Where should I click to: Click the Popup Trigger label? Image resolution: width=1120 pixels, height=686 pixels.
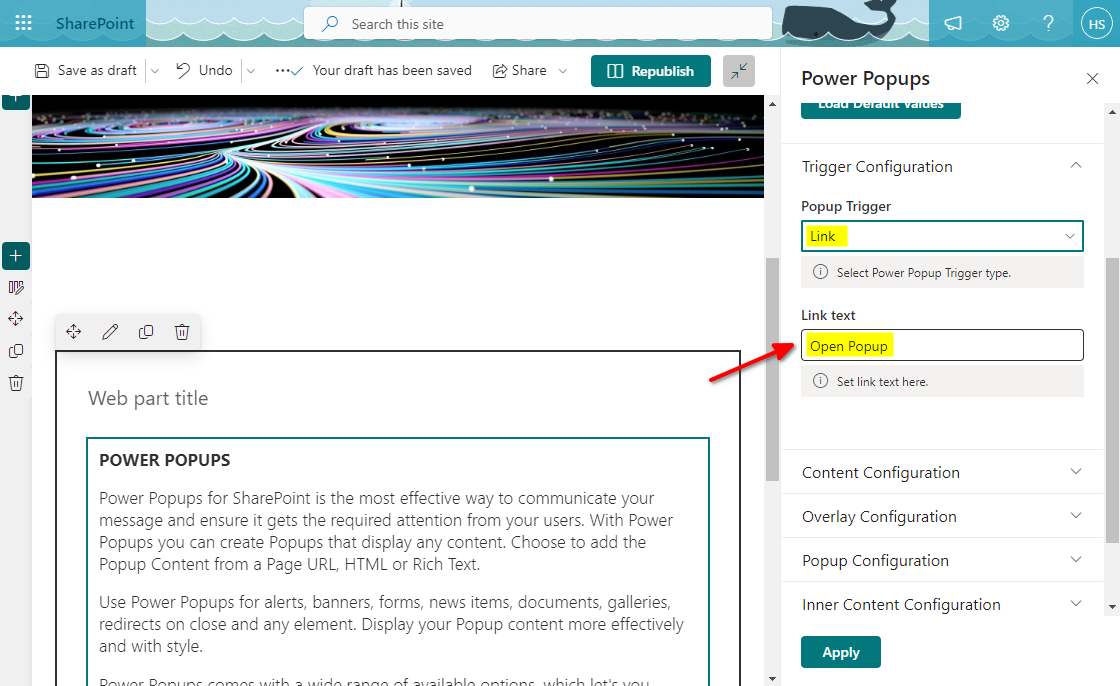[846, 207]
